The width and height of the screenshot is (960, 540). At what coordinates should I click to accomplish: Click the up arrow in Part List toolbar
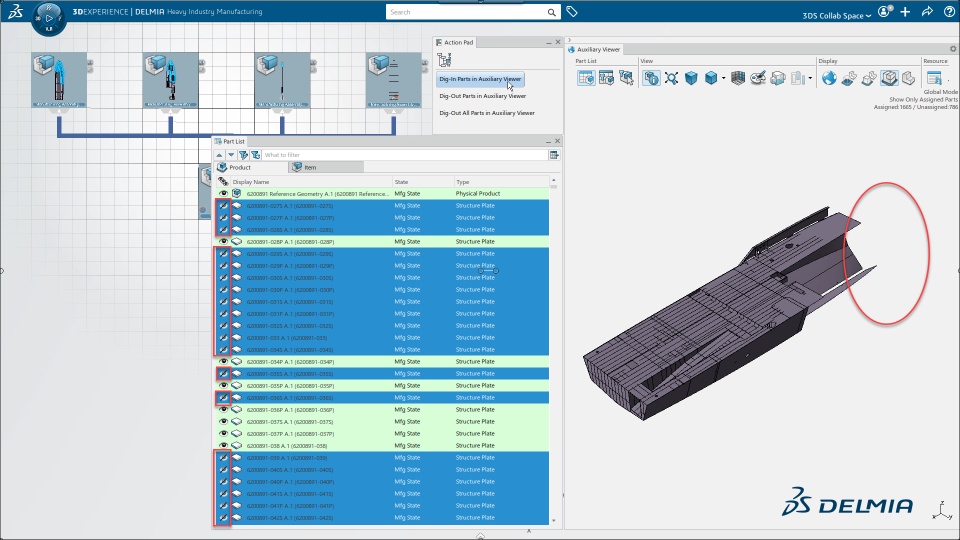coord(219,155)
